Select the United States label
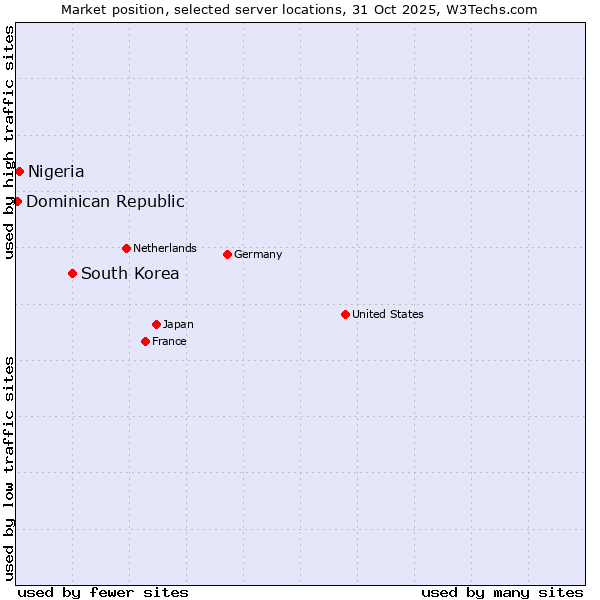Viewport: 600px width, 600px height. [388, 314]
